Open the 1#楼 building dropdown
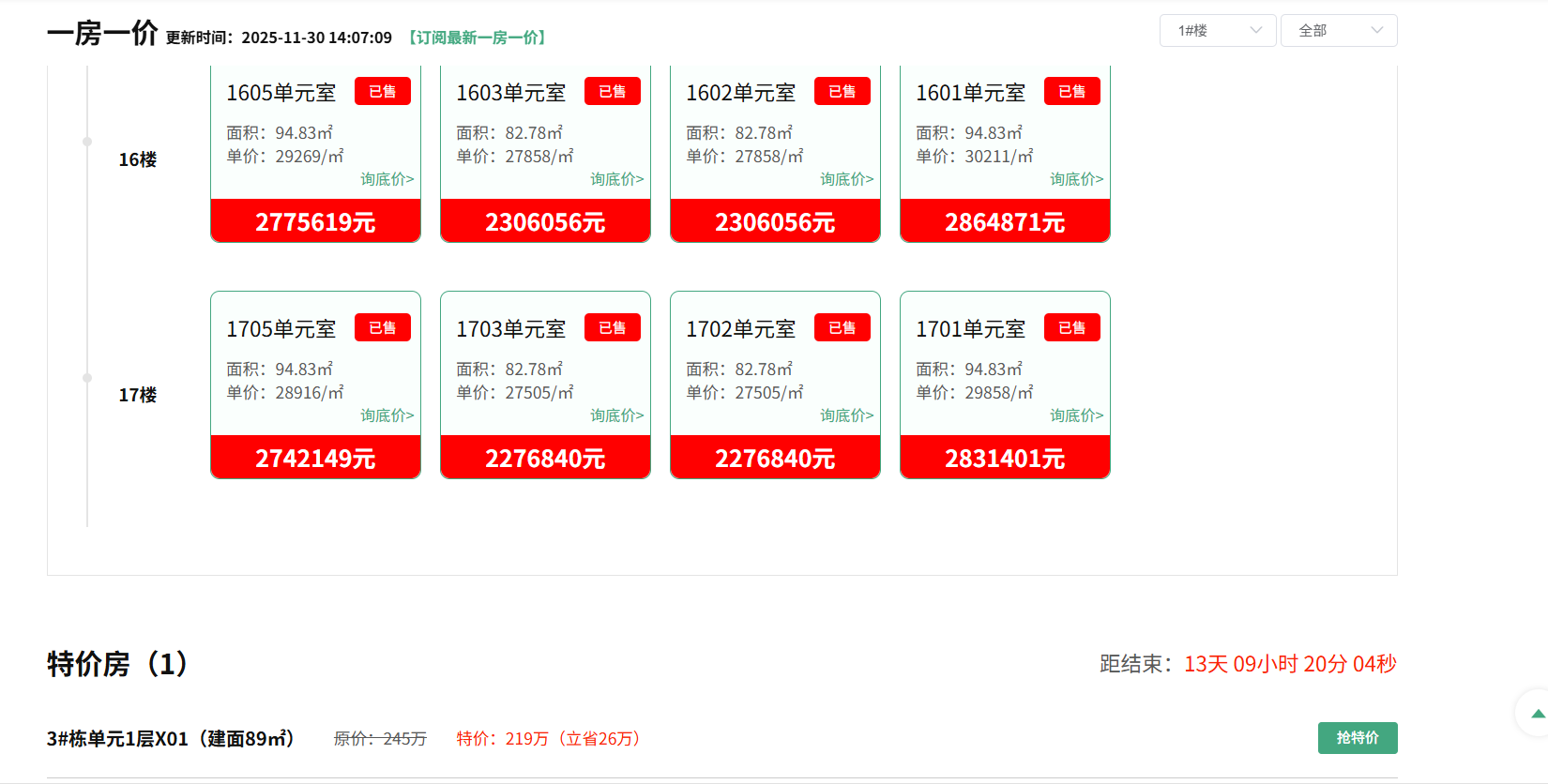1548x784 pixels. [1217, 31]
